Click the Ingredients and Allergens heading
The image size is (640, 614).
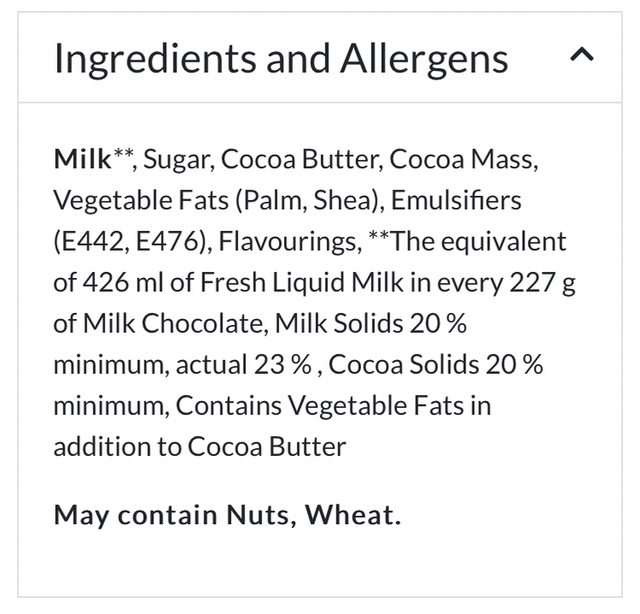(281, 59)
